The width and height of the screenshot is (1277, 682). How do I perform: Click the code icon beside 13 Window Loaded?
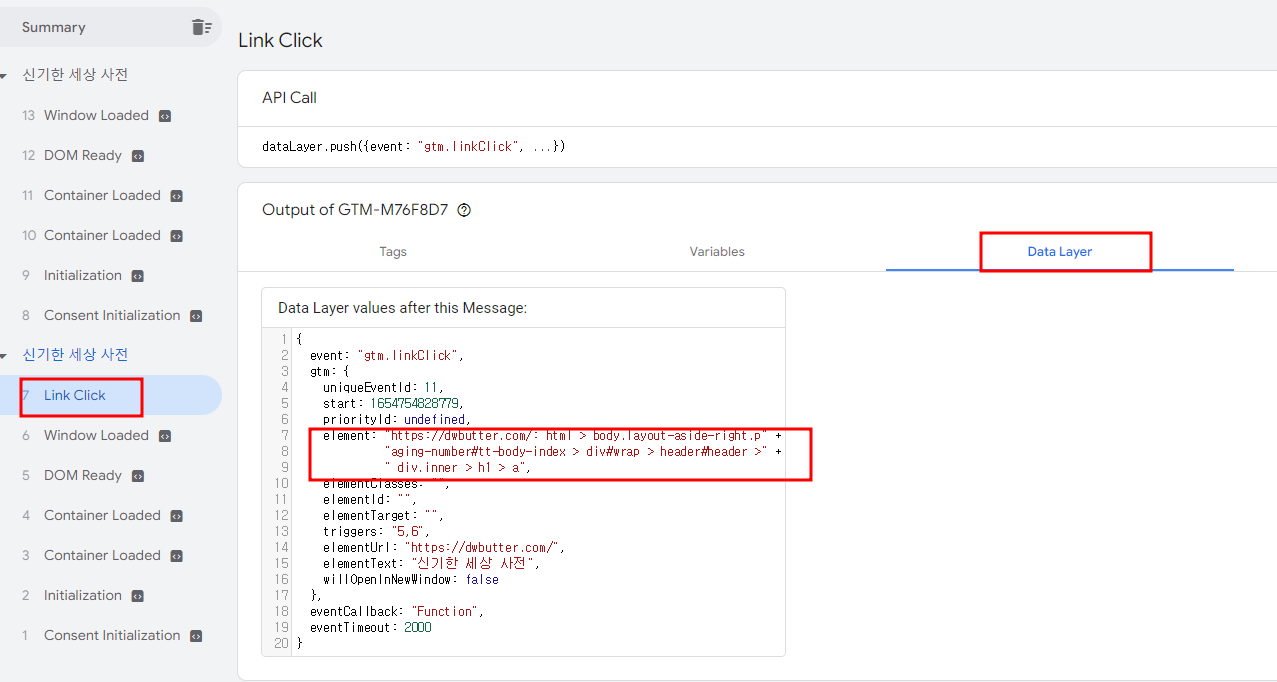pyautogui.click(x=165, y=116)
